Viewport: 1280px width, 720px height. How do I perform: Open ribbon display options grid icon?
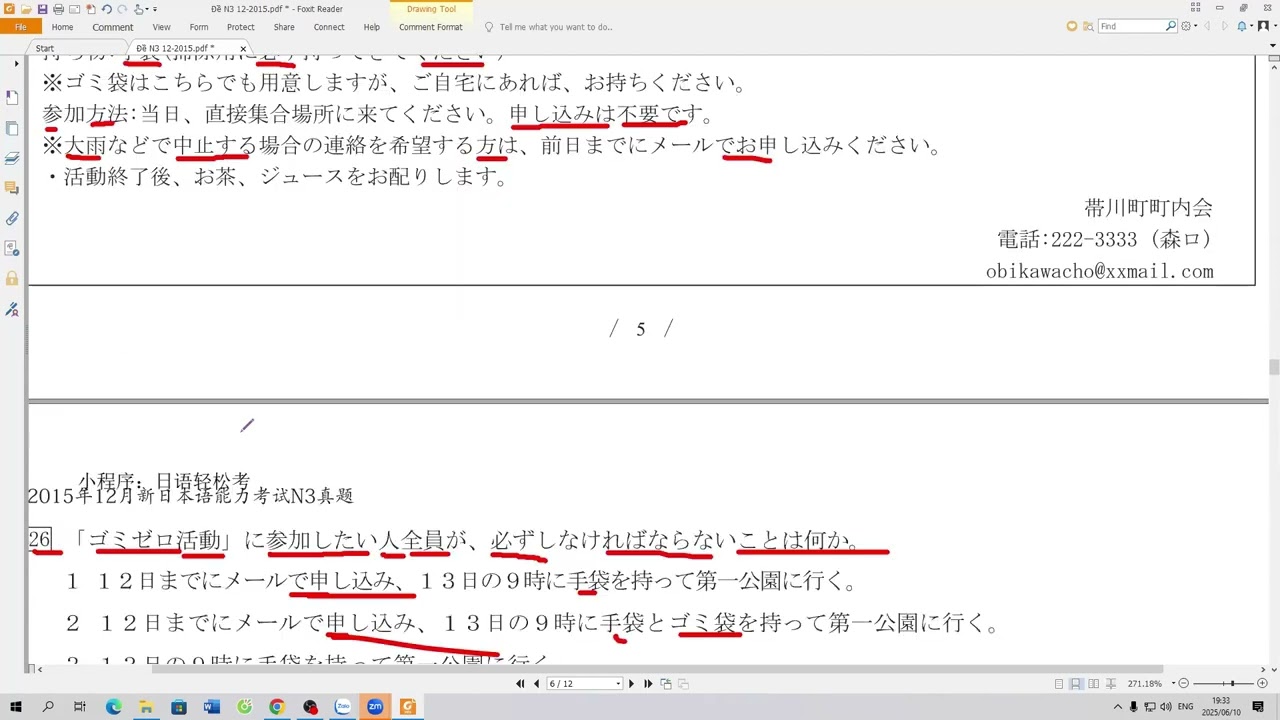1195,8
